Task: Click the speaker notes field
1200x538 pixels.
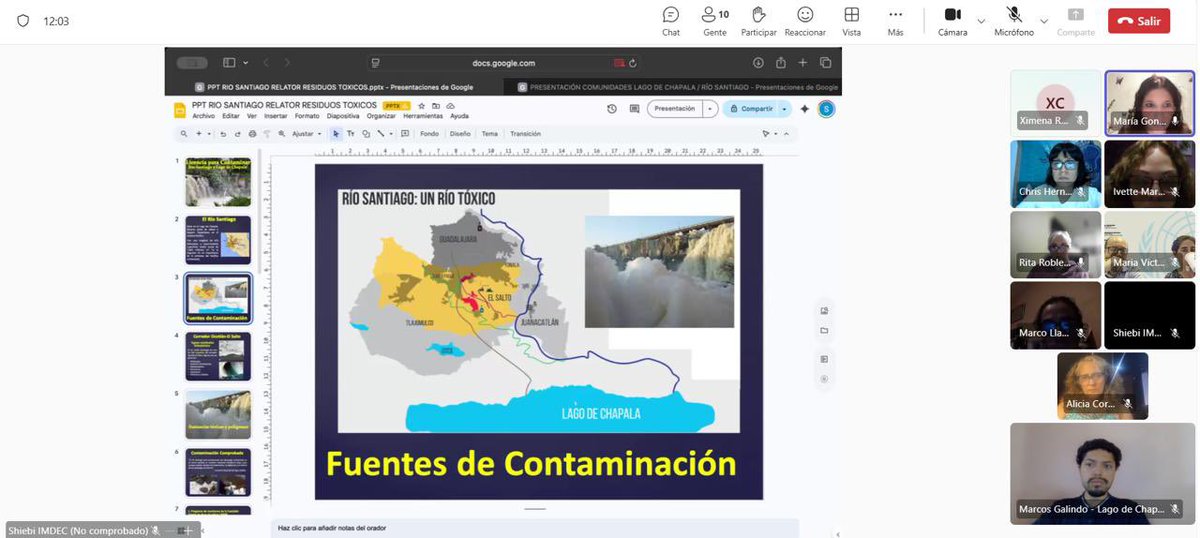Action: [535, 527]
